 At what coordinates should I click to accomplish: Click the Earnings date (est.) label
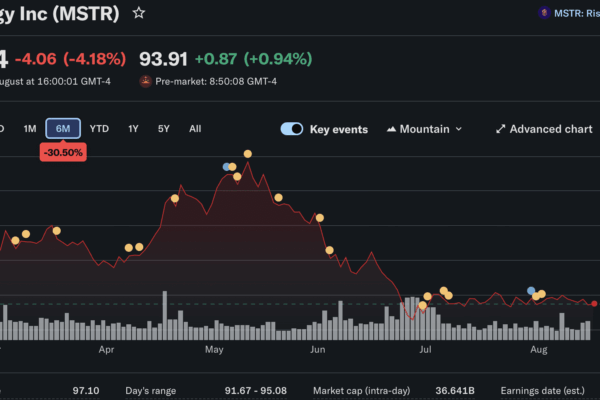click(543, 391)
